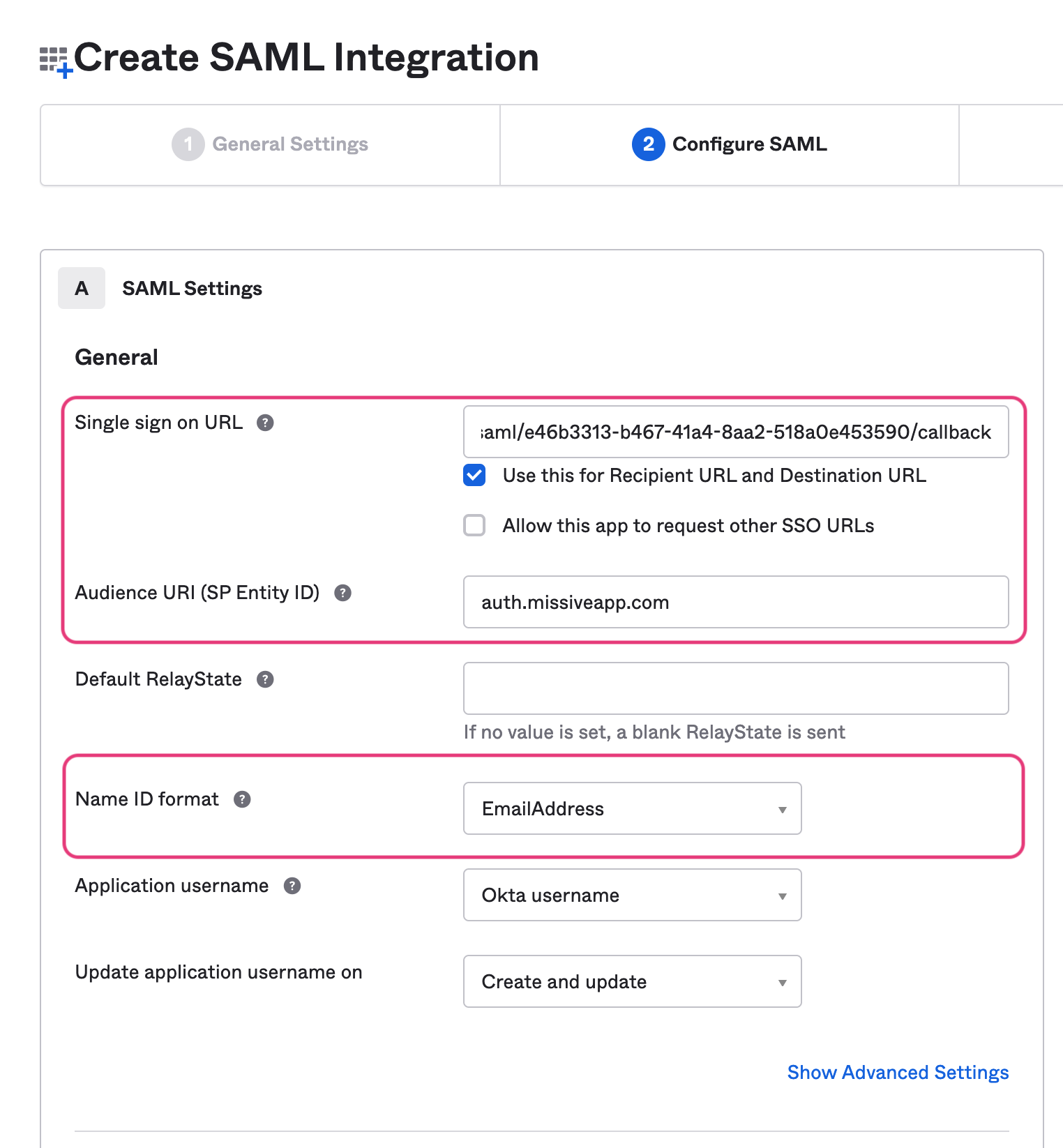Viewport: 1063px width, 1148px height.
Task: Click the Single sign on URL field
Action: 735,432
